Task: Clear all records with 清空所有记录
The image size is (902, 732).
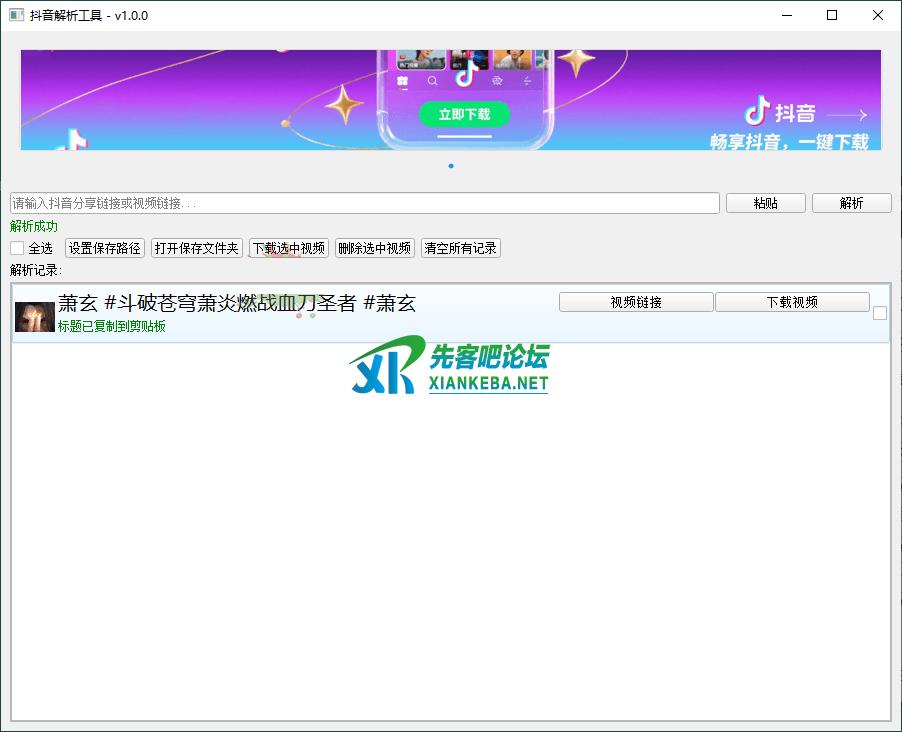Action: pyautogui.click(x=461, y=248)
